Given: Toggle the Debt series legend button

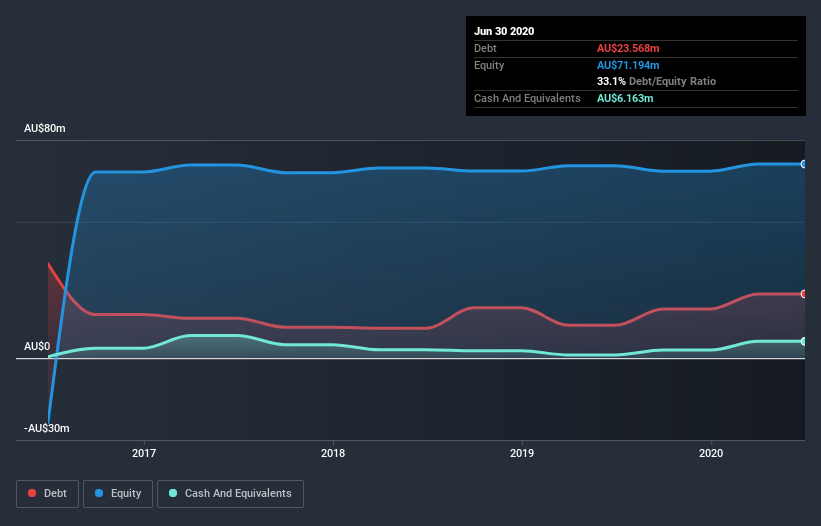Looking at the screenshot, I should (47, 494).
